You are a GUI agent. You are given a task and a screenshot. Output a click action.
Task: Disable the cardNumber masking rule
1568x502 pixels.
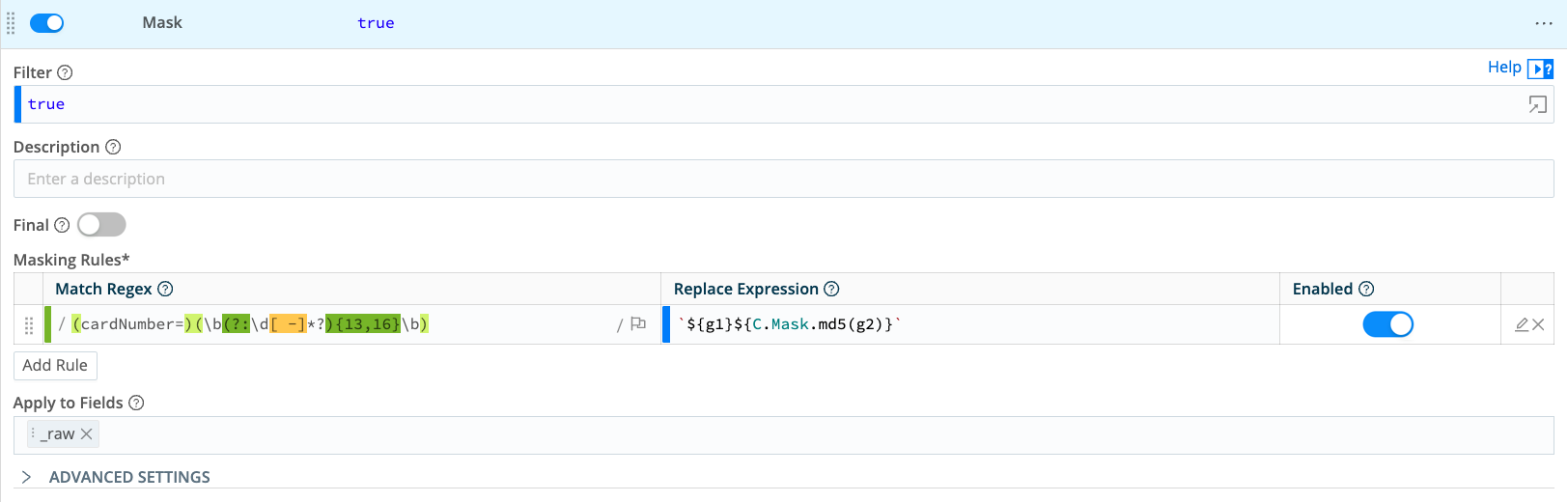tap(1387, 324)
